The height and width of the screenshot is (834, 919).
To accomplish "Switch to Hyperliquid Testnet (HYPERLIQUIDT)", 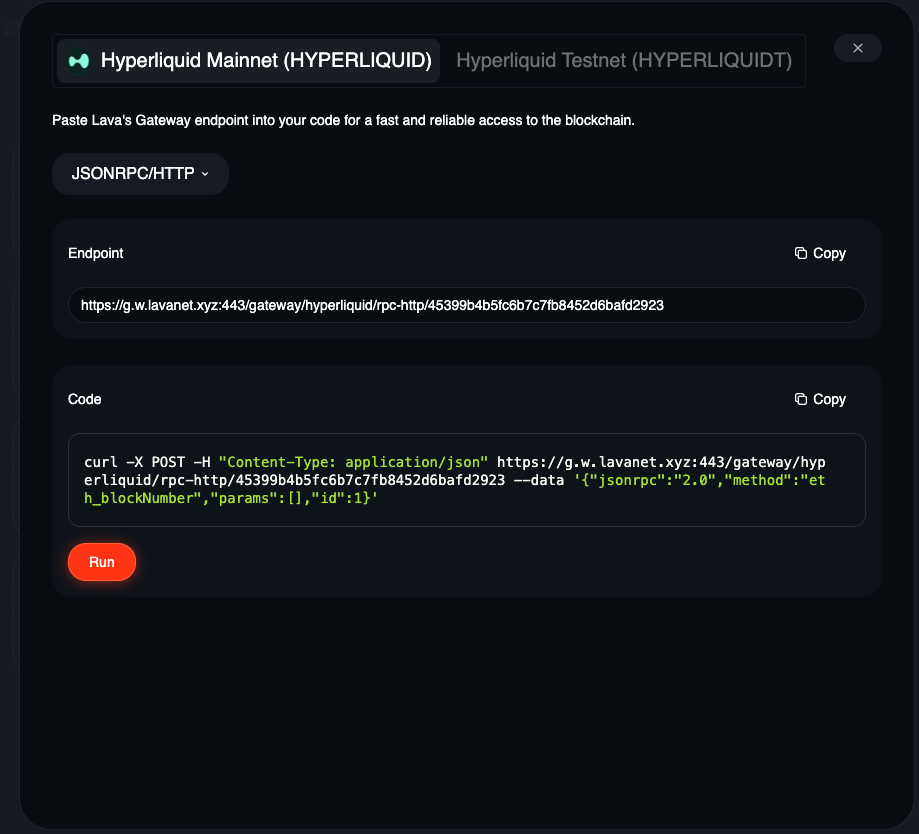I will 622,60.
